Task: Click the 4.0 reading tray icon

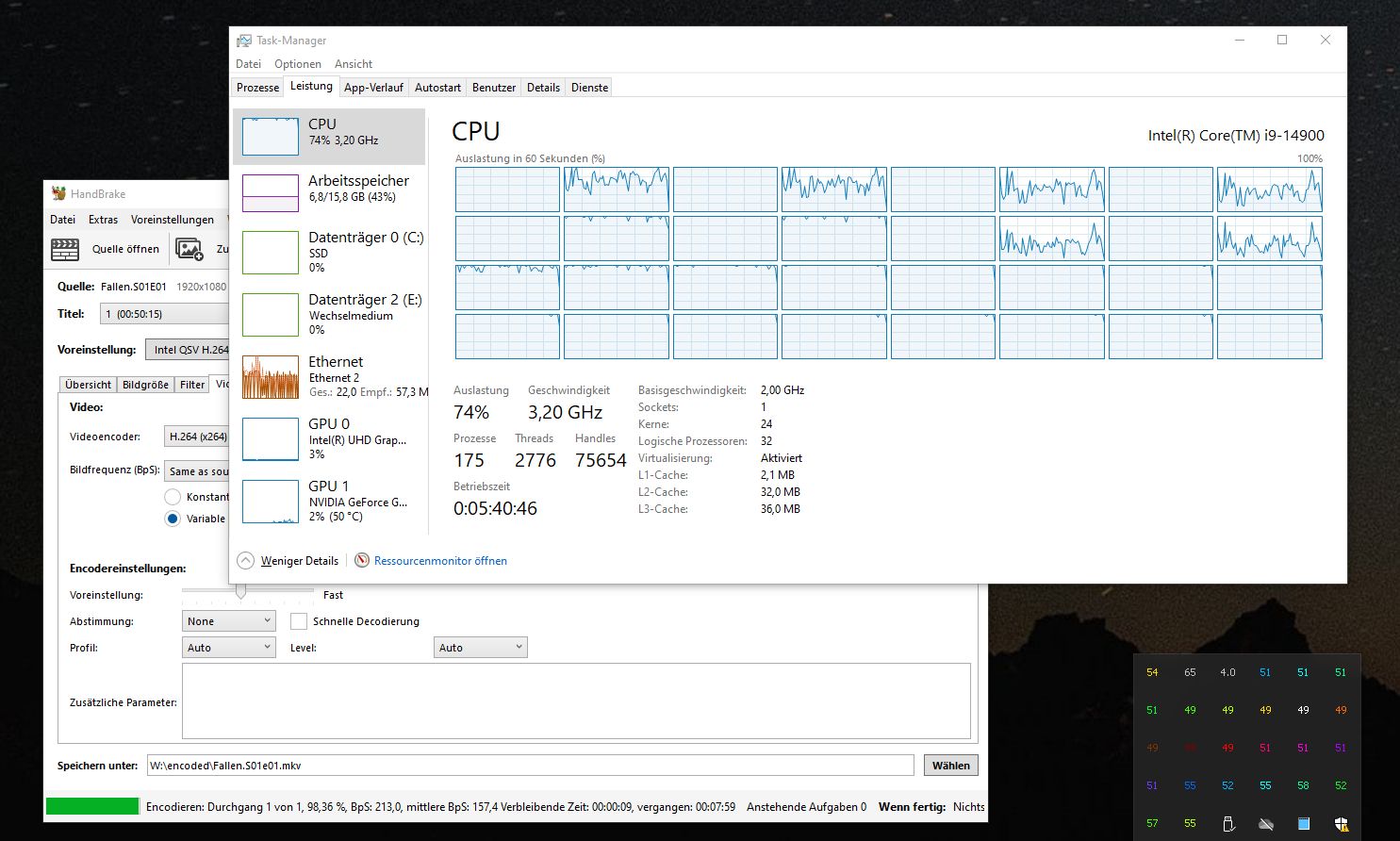Action: (x=1227, y=672)
